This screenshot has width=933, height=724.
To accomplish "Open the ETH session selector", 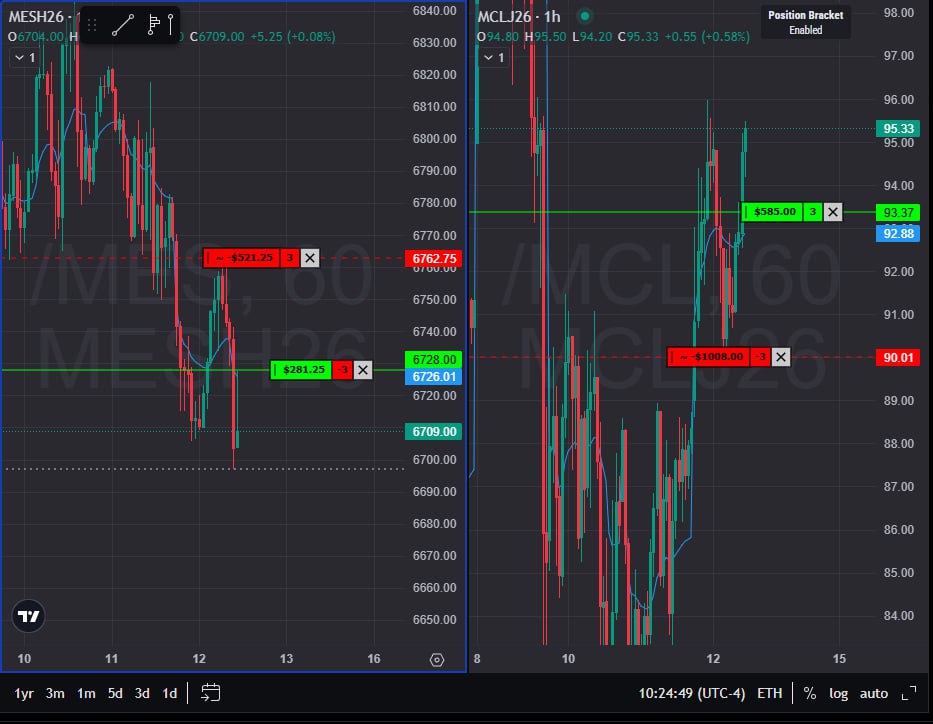I will click(x=769, y=692).
